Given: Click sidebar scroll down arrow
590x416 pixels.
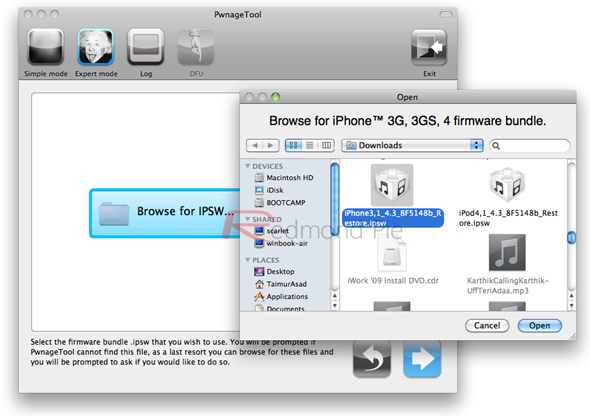Looking at the screenshot, I should (335, 305).
